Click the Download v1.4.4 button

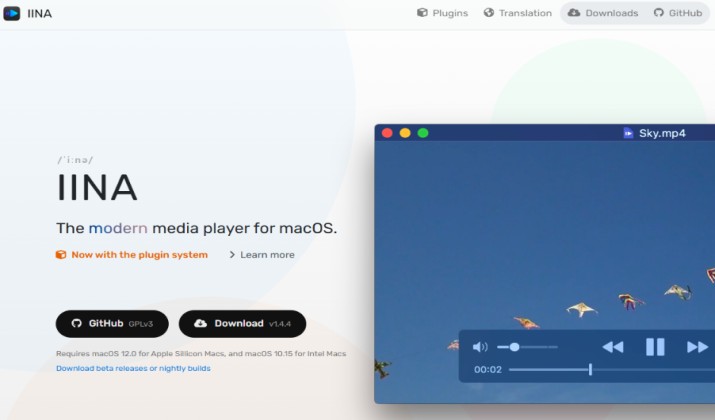click(242, 324)
